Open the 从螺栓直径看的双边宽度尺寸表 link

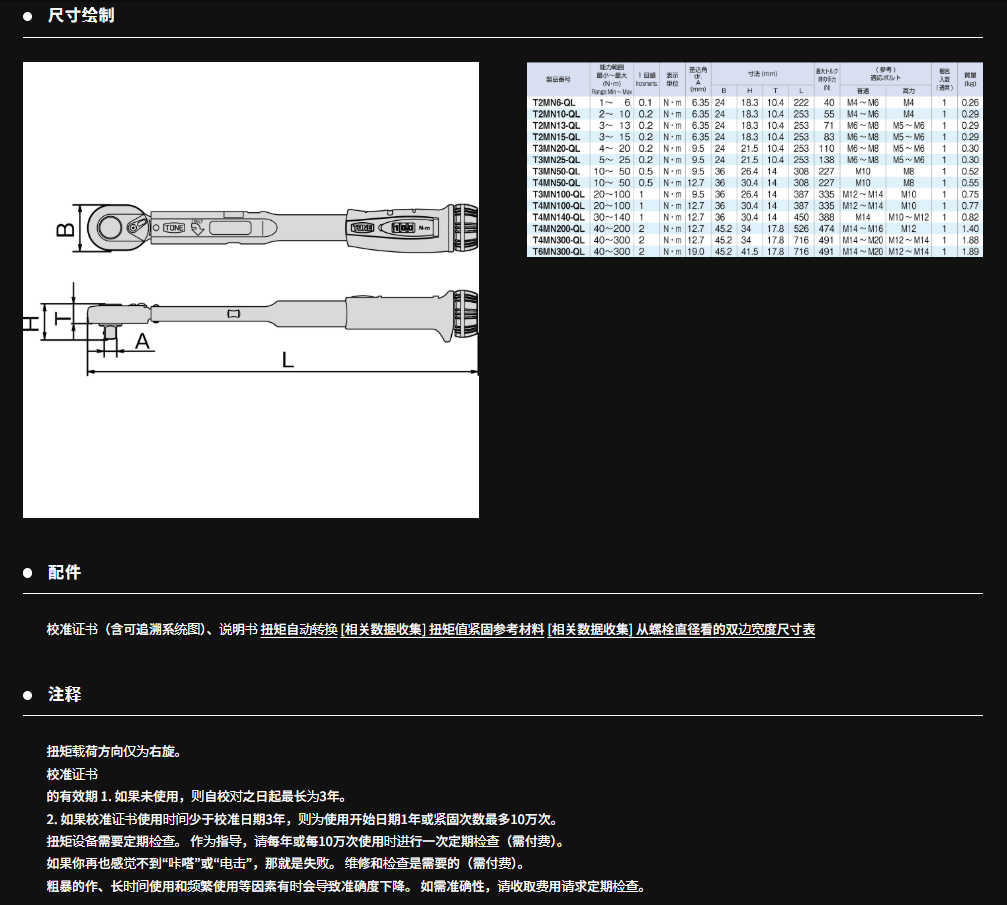pyautogui.click(x=725, y=630)
